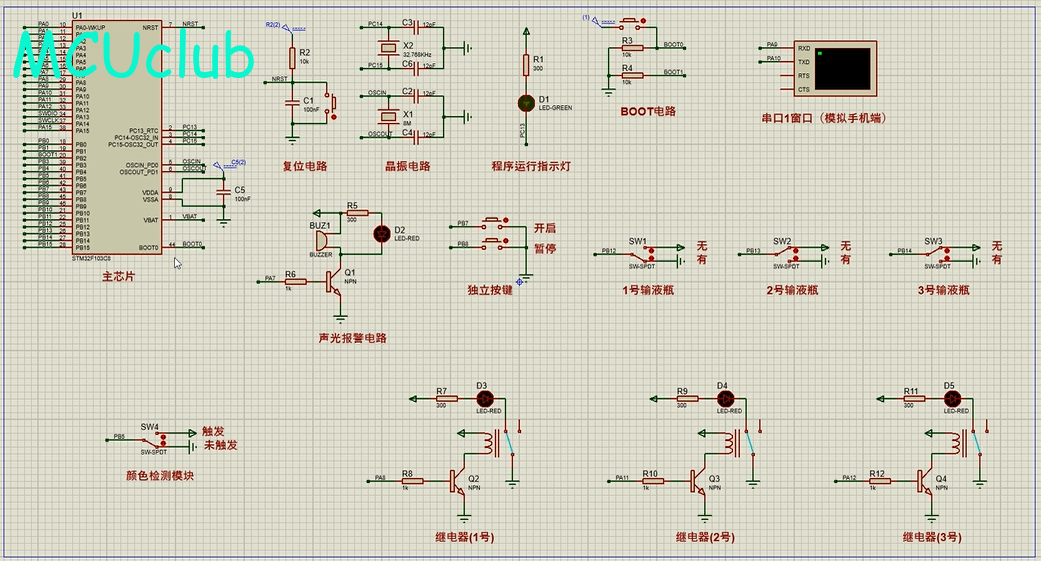Click the virtual terminal screen

842,68
